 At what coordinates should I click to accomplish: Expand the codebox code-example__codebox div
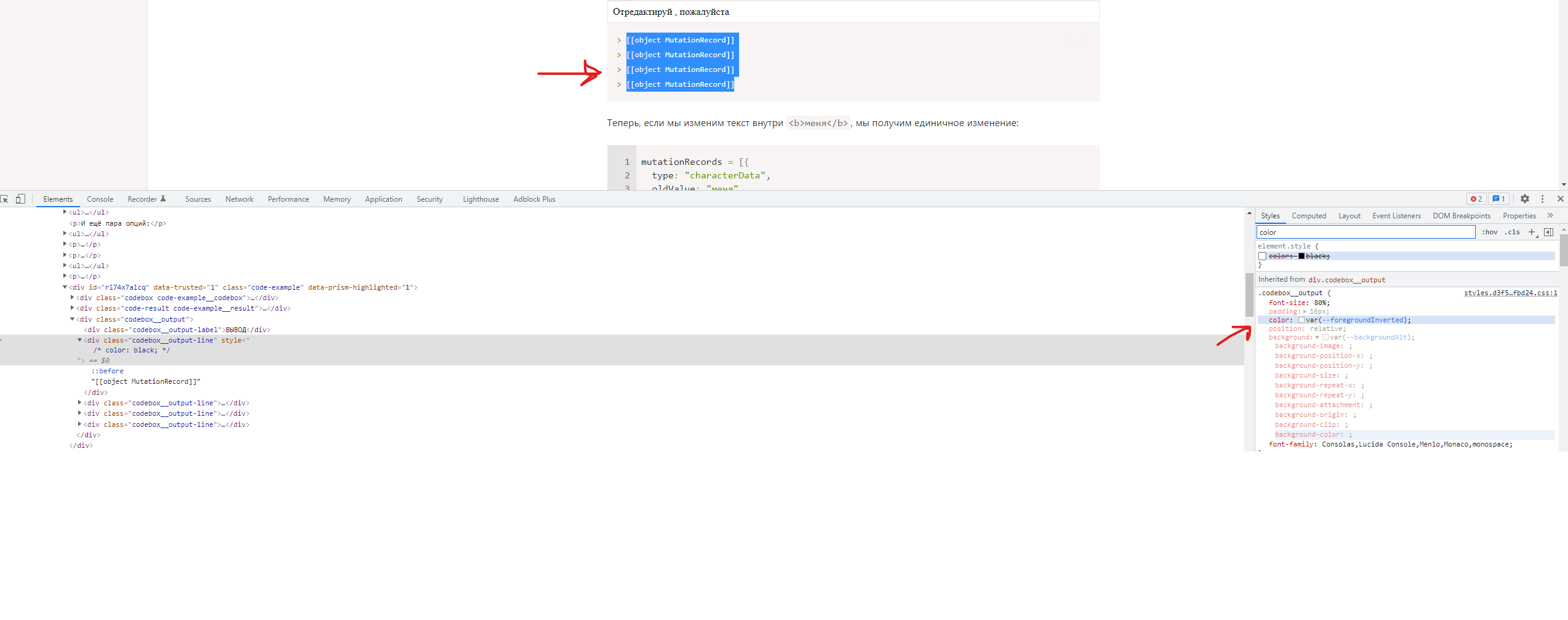(x=72, y=298)
